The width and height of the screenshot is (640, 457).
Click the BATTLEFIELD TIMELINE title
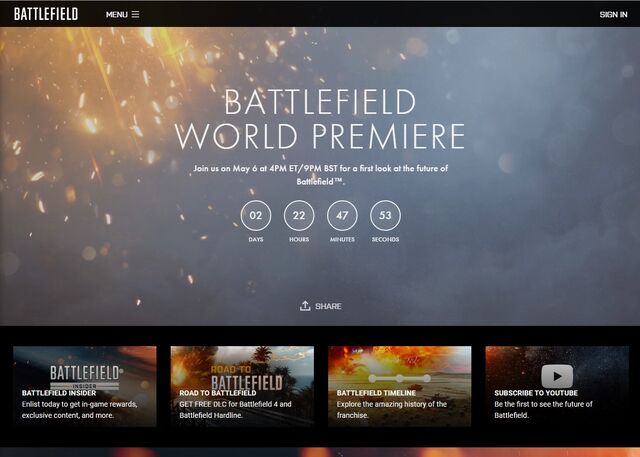[376, 393]
